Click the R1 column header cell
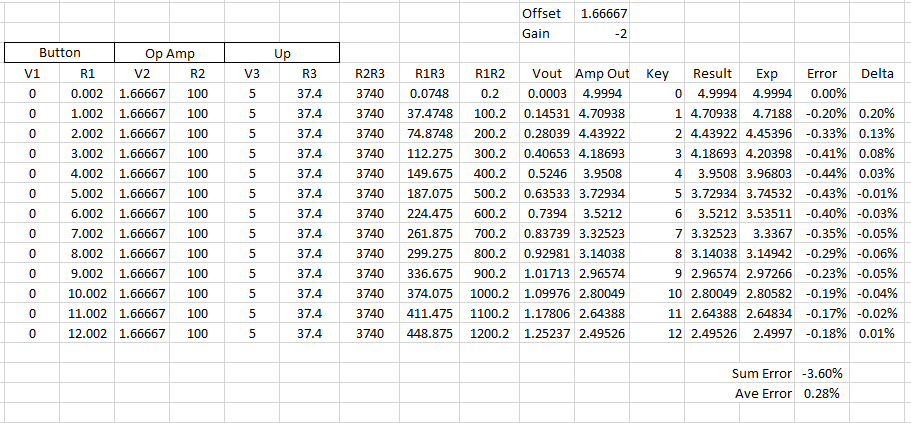This screenshot has width=911, height=423. click(87, 74)
